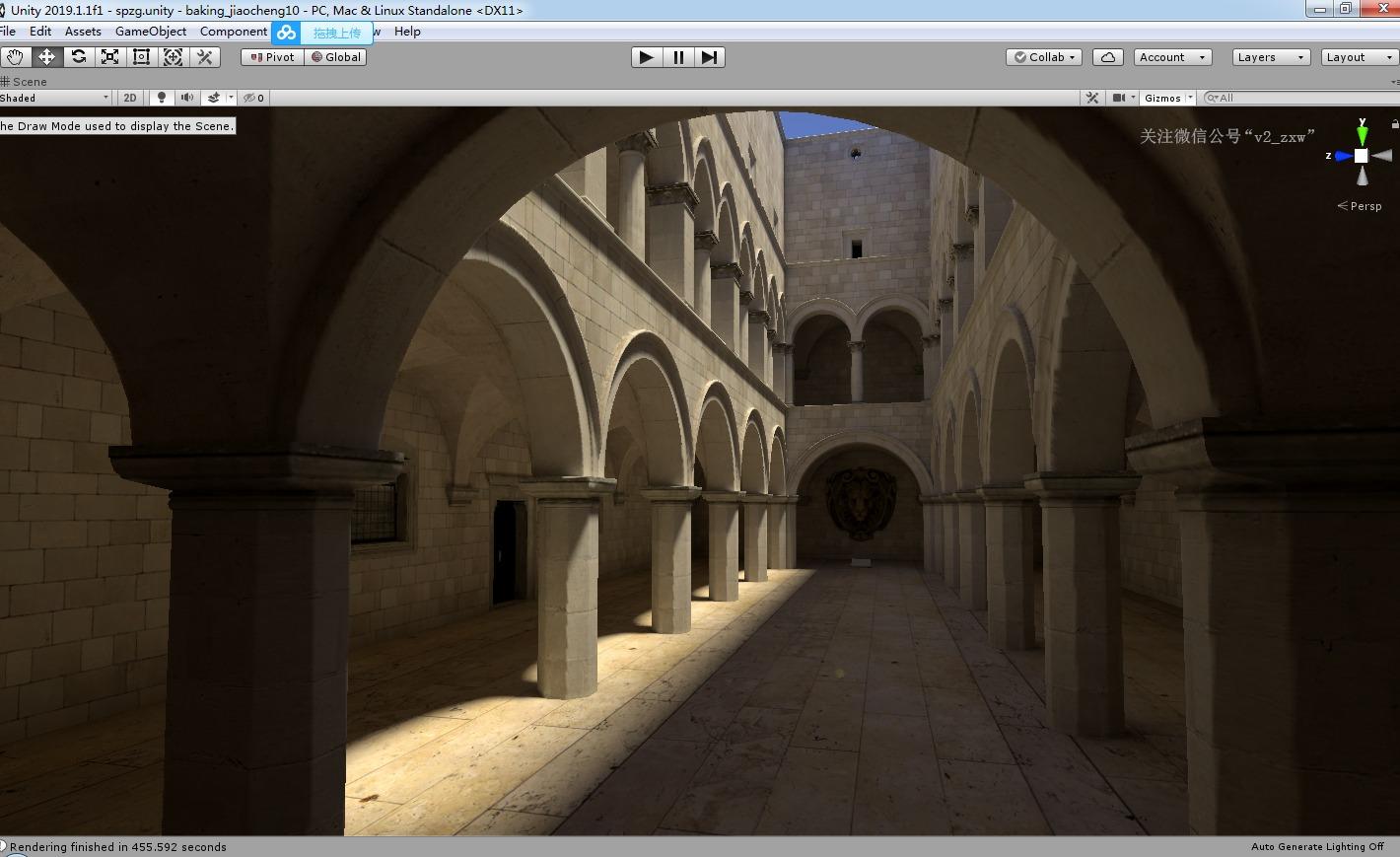Open the Gizmos menu
Image resolution: width=1400 pixels, height=857 pixels.
coord(1162,98)
